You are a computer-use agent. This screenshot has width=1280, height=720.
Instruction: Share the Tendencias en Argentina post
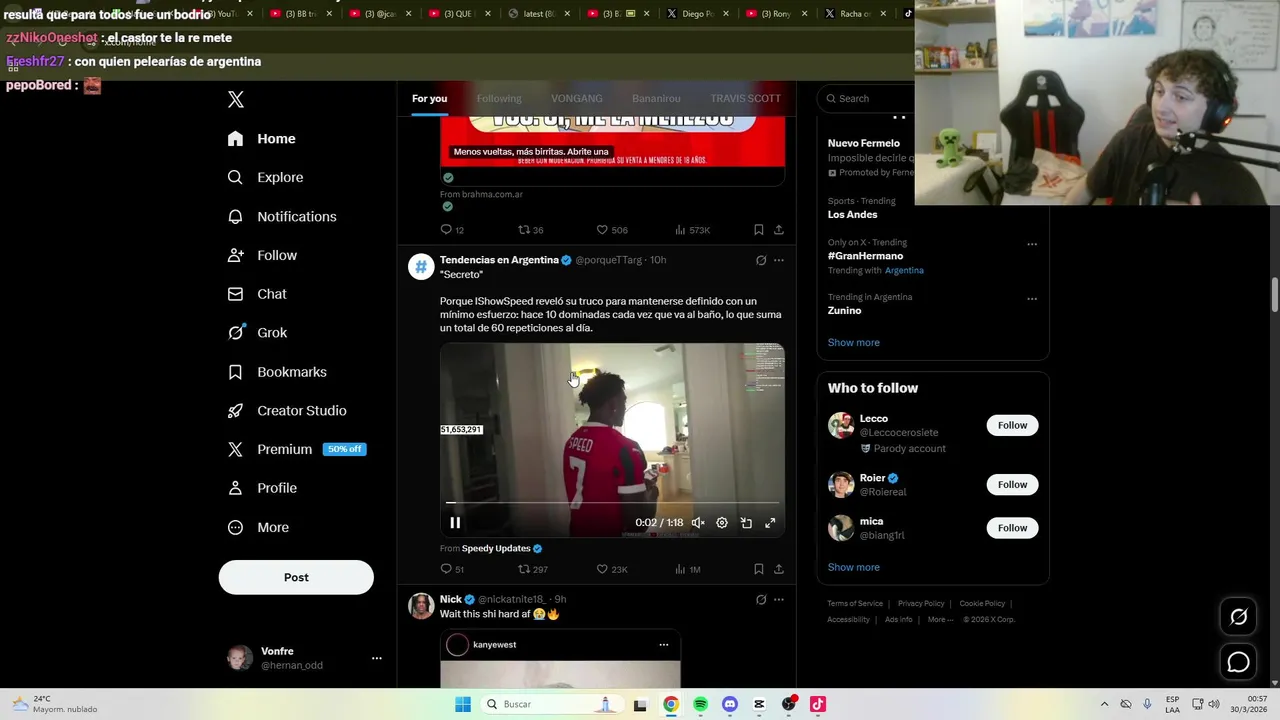pos(779,569)
